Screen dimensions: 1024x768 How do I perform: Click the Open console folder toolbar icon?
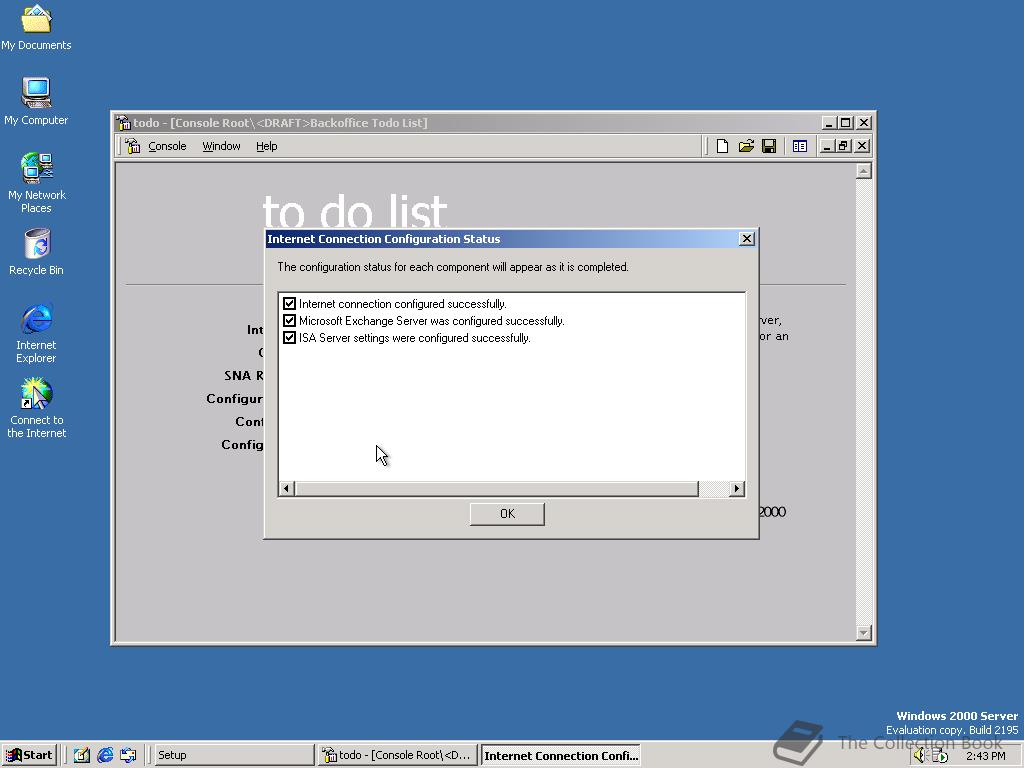point(746,146)
